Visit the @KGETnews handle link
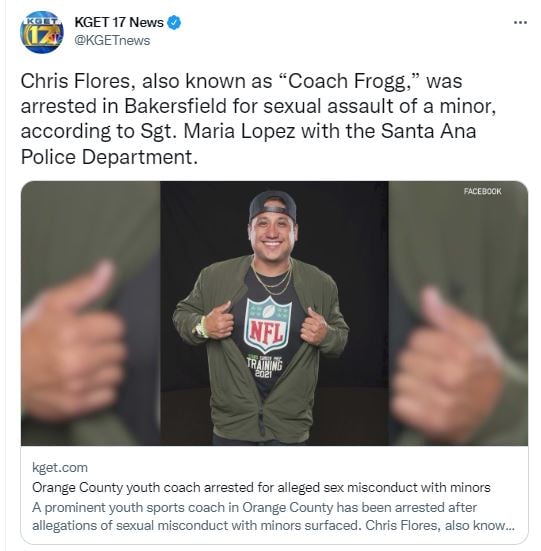 pos(112,41)
